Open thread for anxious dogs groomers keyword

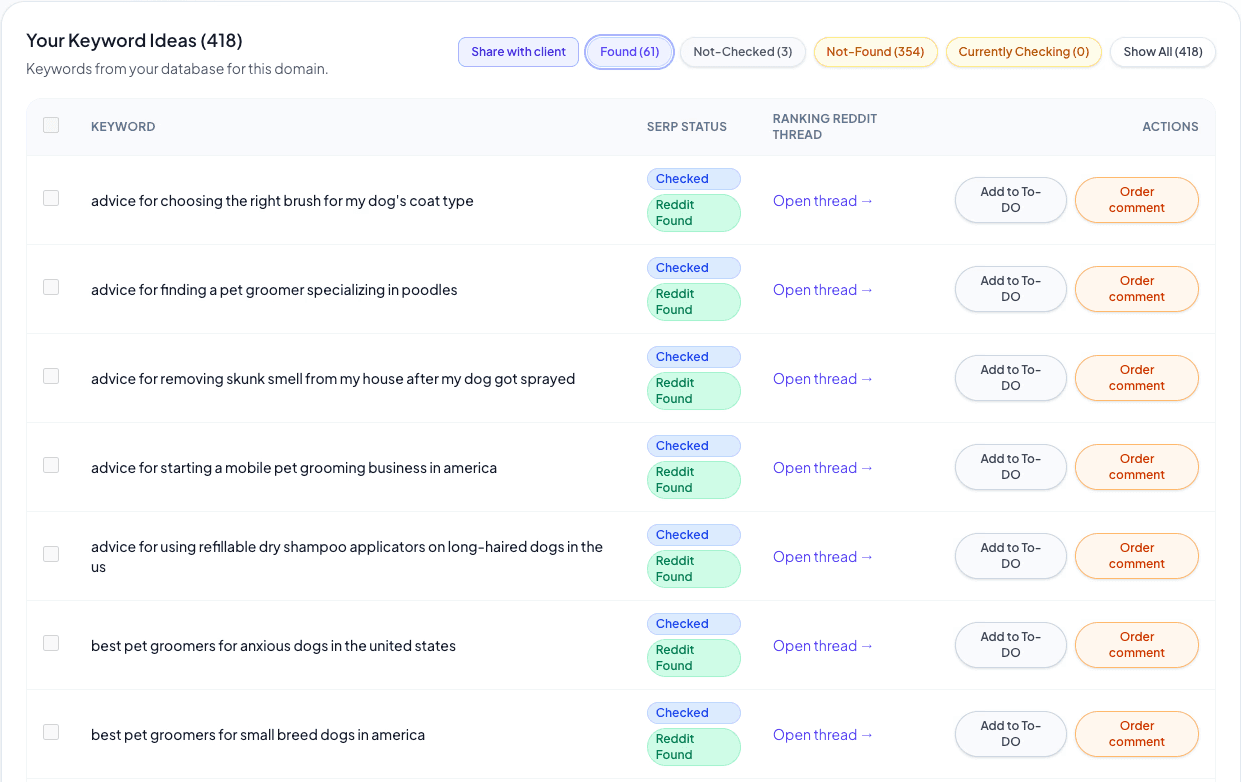[x=823, y=646]
